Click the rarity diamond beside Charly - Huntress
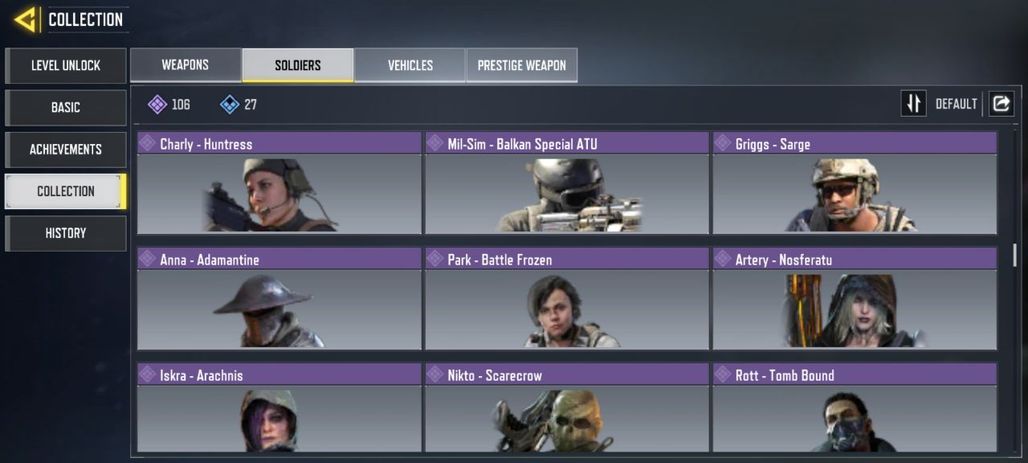 click(148, 143)
